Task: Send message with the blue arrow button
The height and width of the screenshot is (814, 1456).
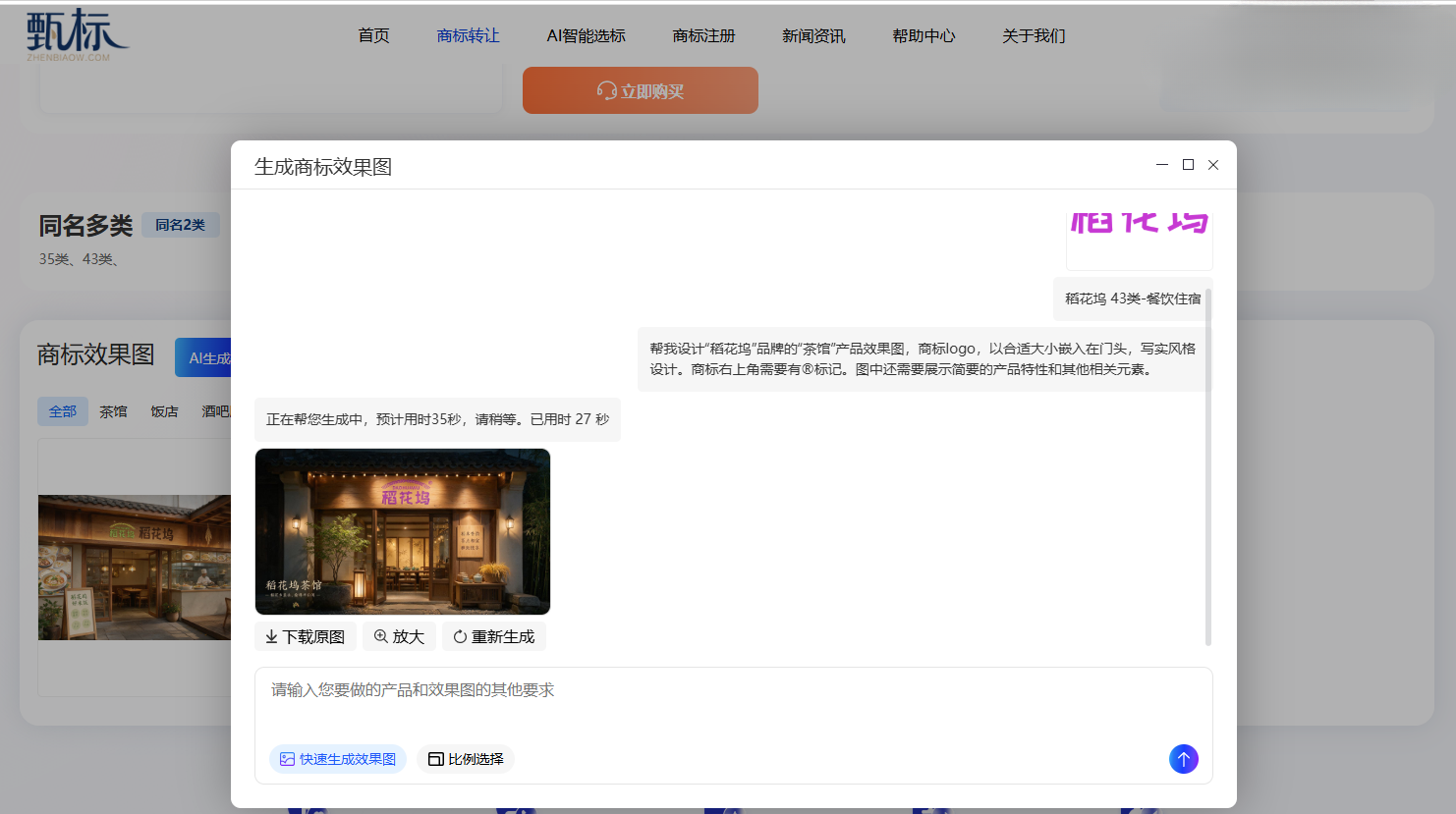Action: click(x=1184, y=759)
